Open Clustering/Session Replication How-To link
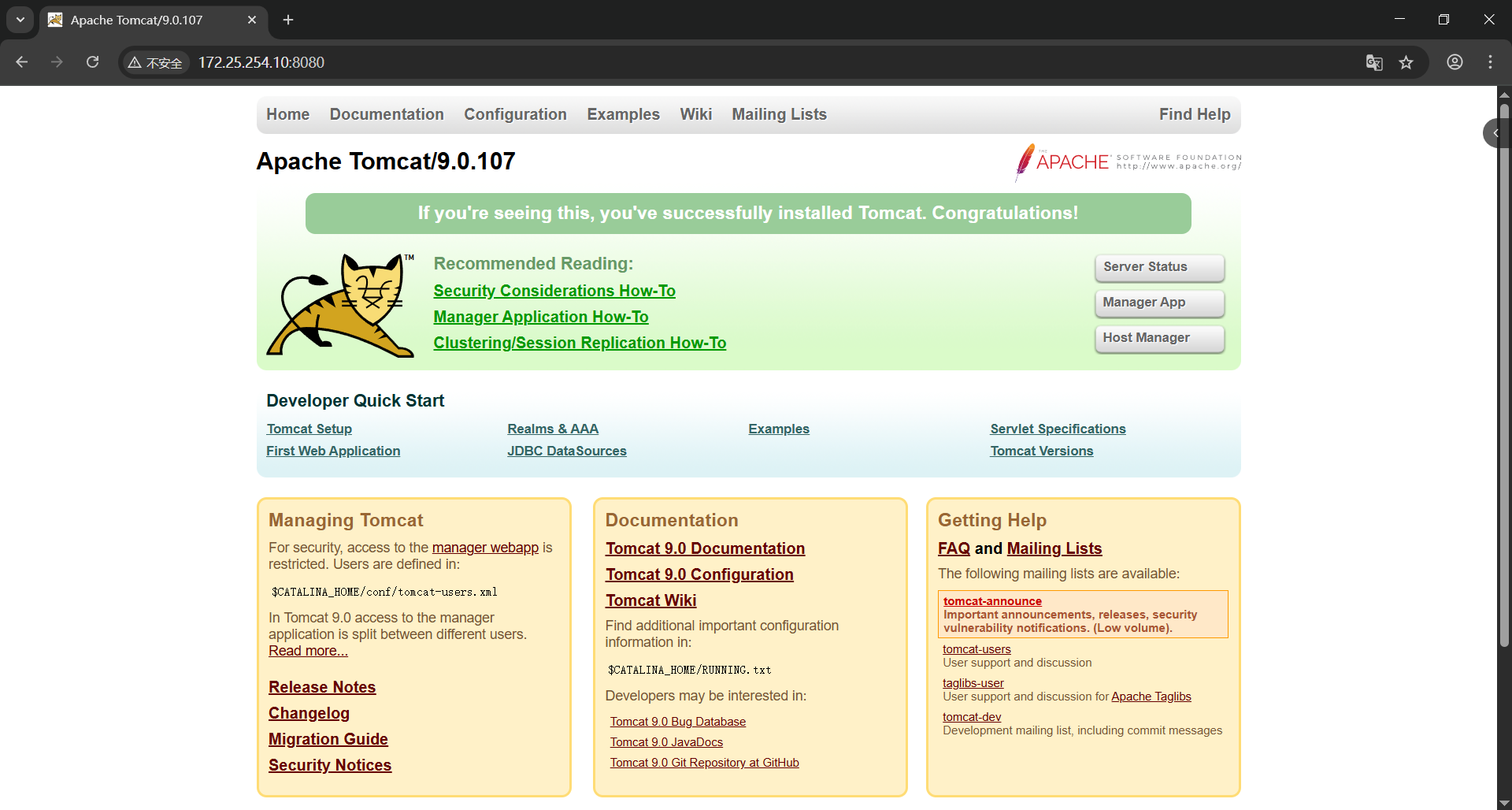Viewport: 1512px width, 810px height. pos(580,343)
